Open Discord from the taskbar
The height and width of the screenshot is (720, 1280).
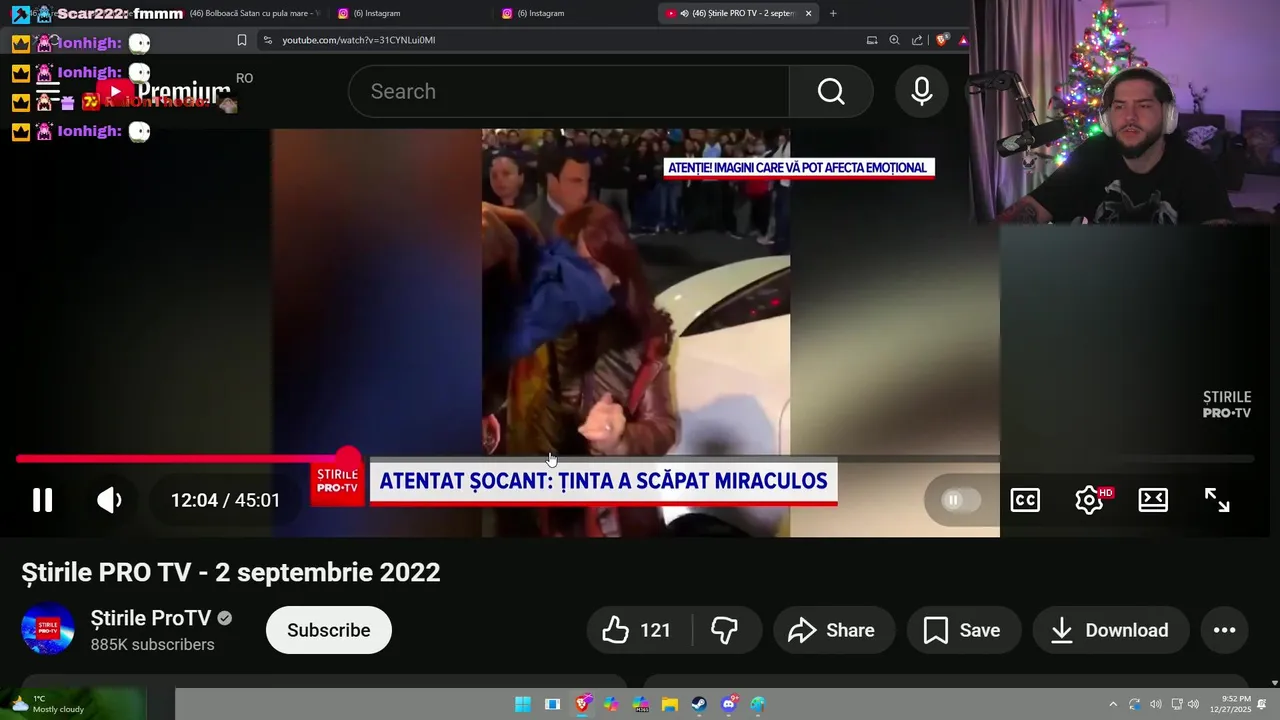coord(729,704)
